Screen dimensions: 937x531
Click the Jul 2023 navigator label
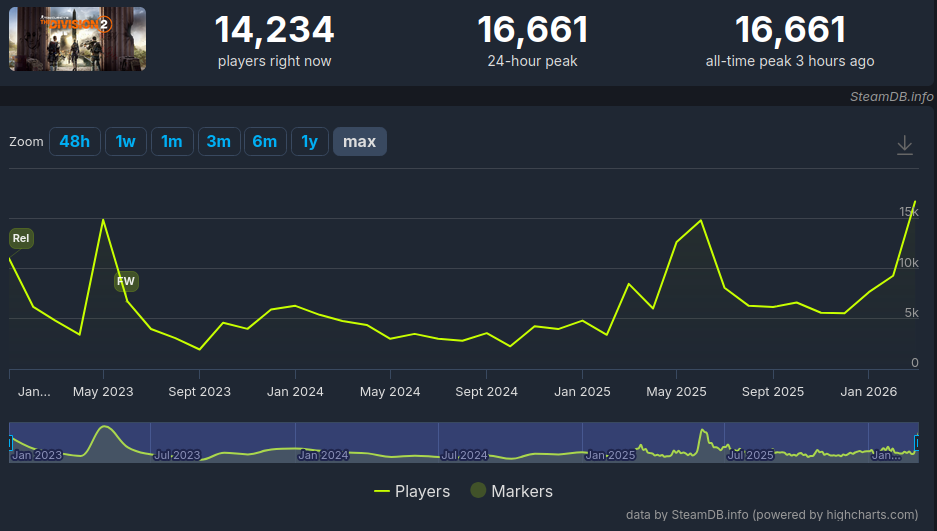(177, 455)
